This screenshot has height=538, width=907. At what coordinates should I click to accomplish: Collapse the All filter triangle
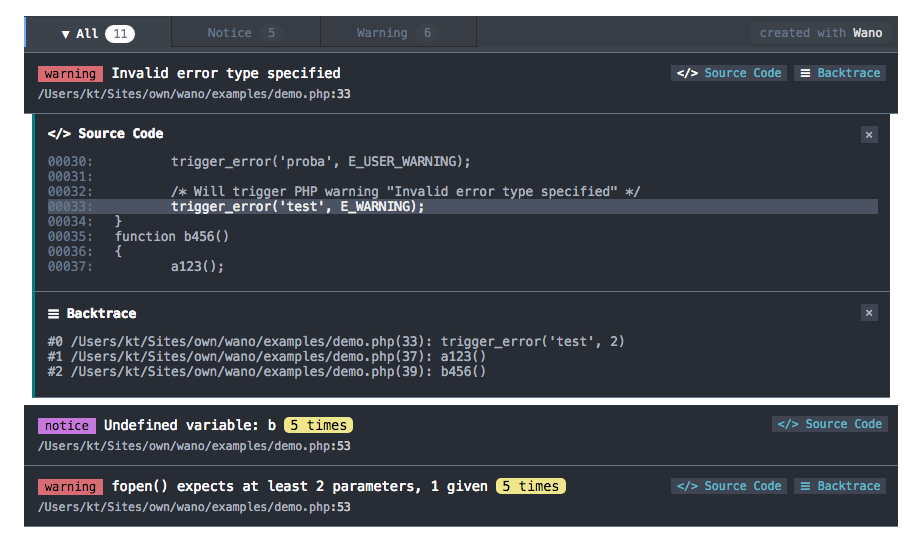(x=66, y=34)
